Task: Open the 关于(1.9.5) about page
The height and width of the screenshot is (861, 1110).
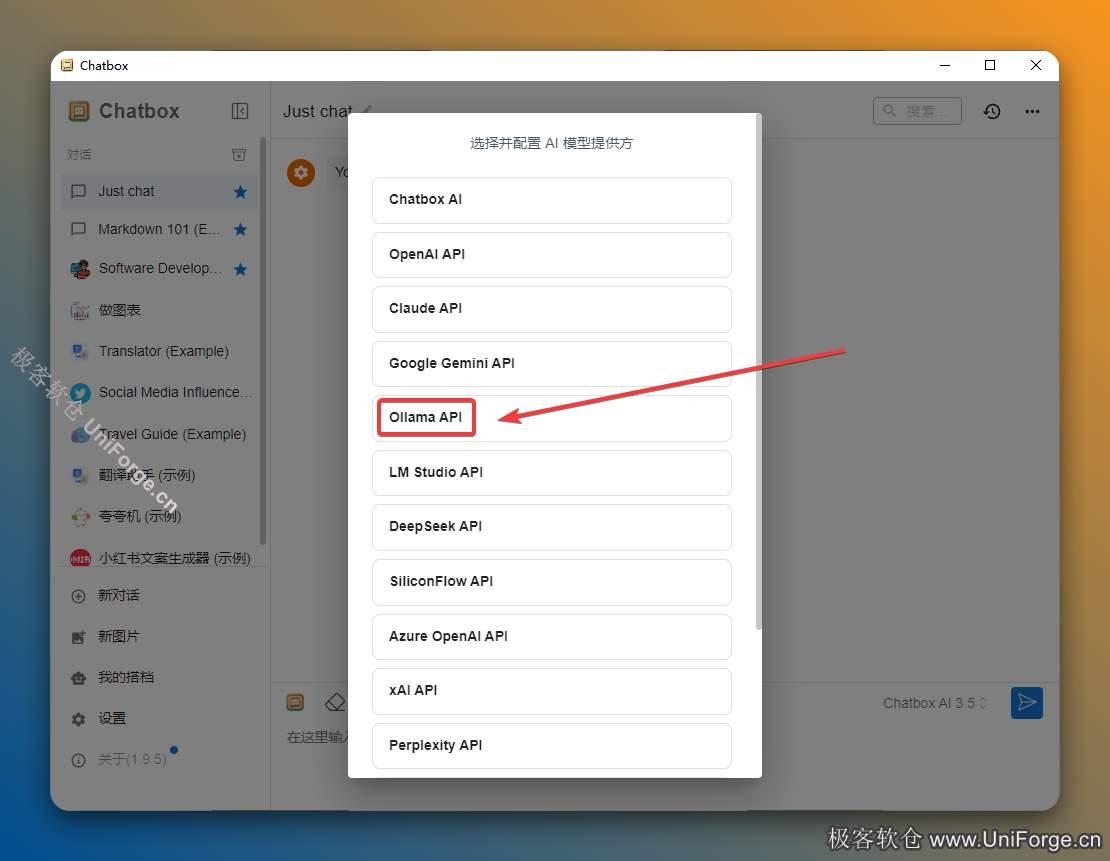Action: click(159, 760)
